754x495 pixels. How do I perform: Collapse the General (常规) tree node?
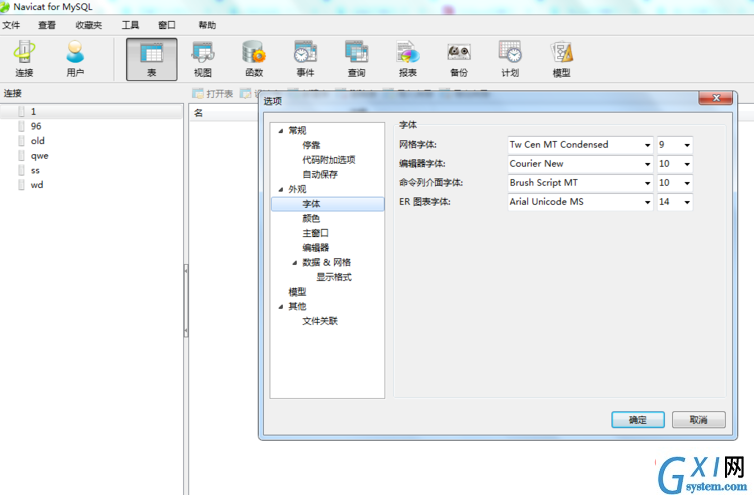[x=281, y=131]
